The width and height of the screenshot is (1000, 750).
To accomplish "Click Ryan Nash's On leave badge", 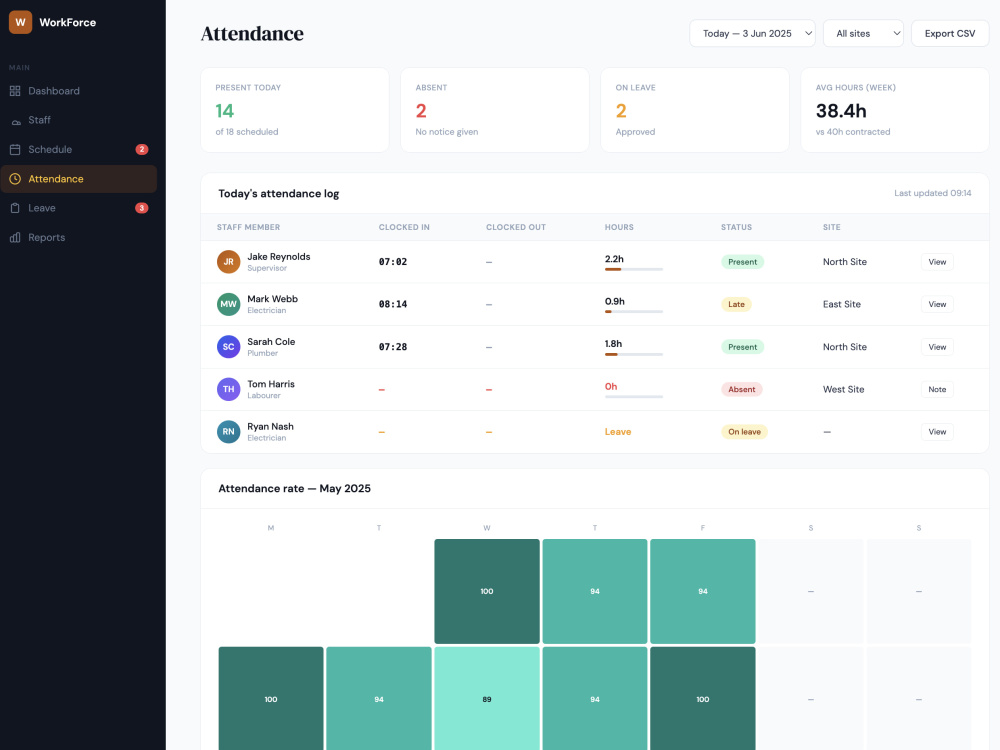I will [744, 432].
